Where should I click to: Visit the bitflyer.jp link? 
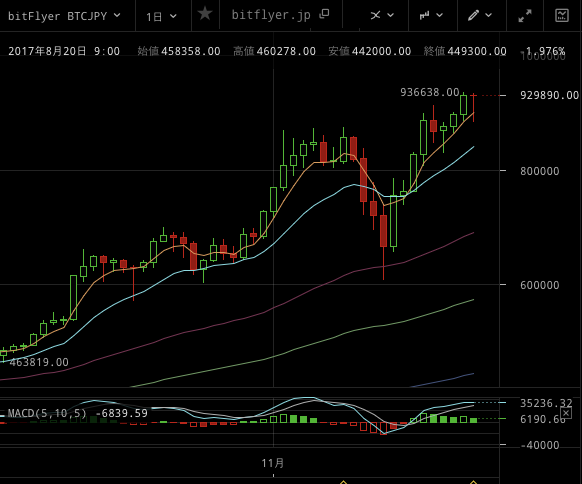click(x=271, y=15)
